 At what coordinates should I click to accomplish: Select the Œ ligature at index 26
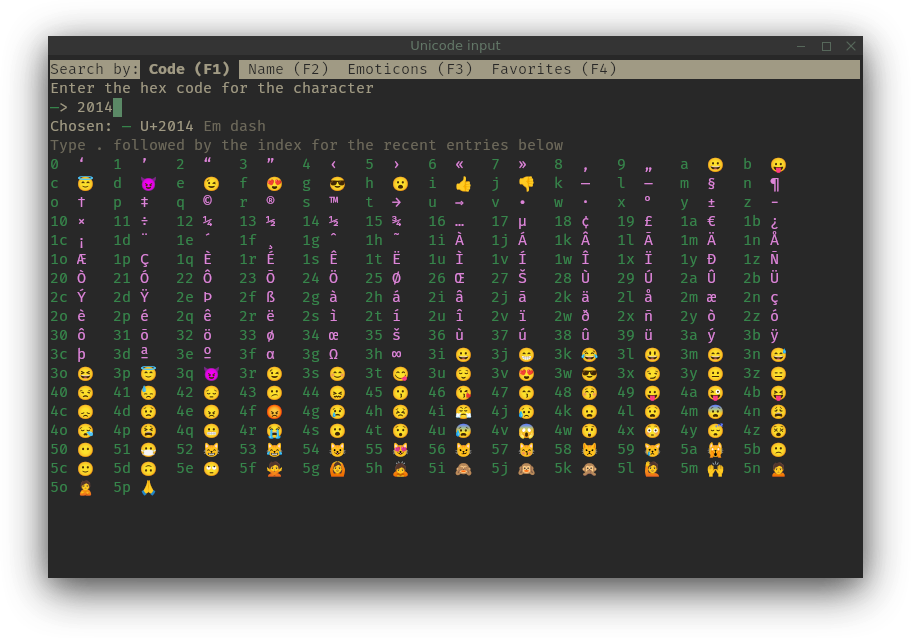[459, 278]
